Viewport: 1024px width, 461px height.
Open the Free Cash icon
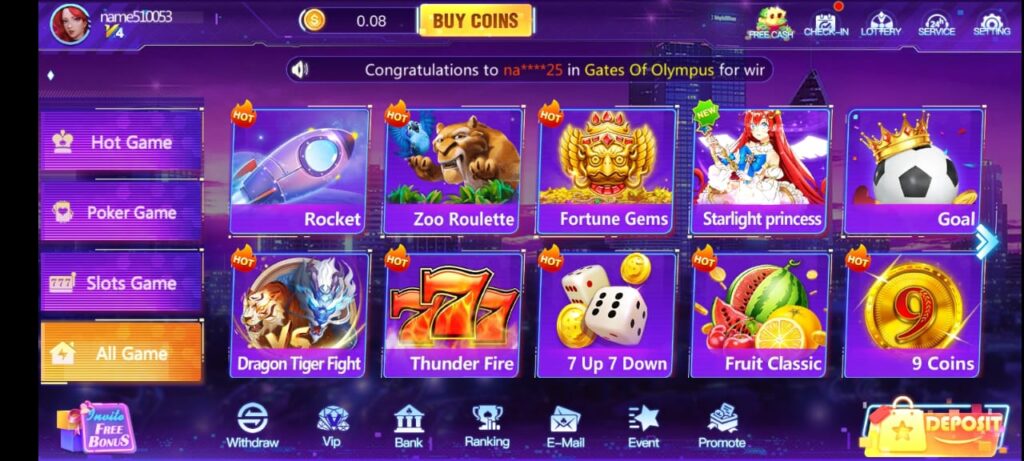tap(770, 23)
